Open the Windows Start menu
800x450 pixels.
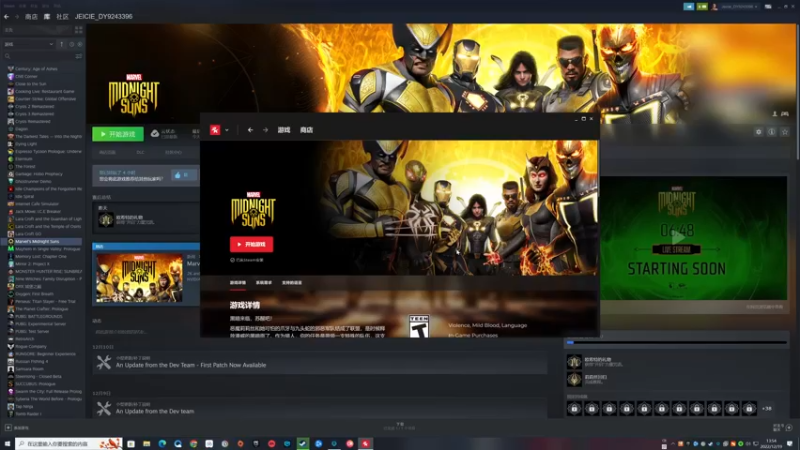pos(7,444)
